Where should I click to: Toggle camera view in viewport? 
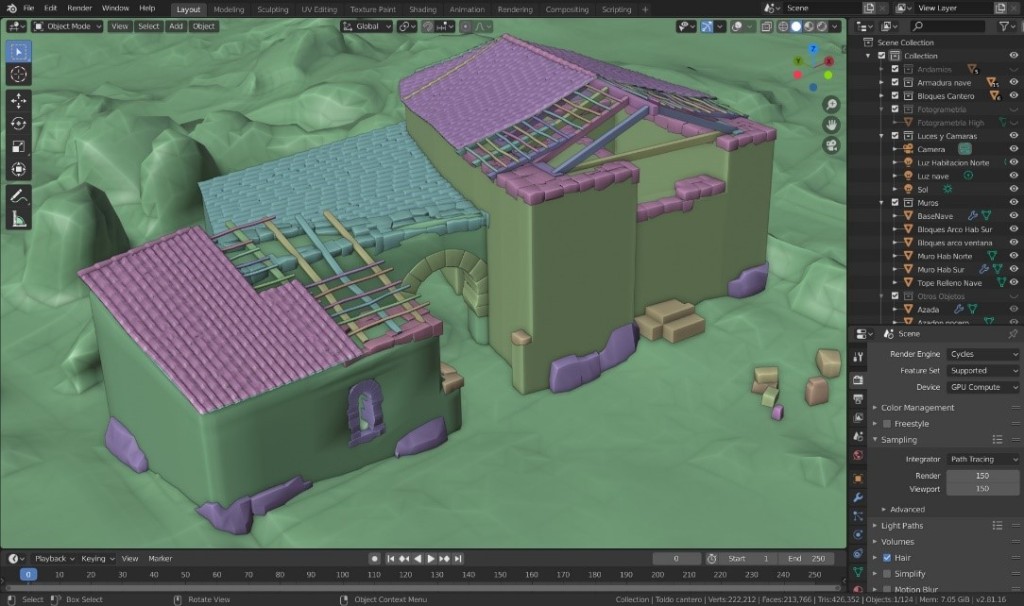coord(831,146)
